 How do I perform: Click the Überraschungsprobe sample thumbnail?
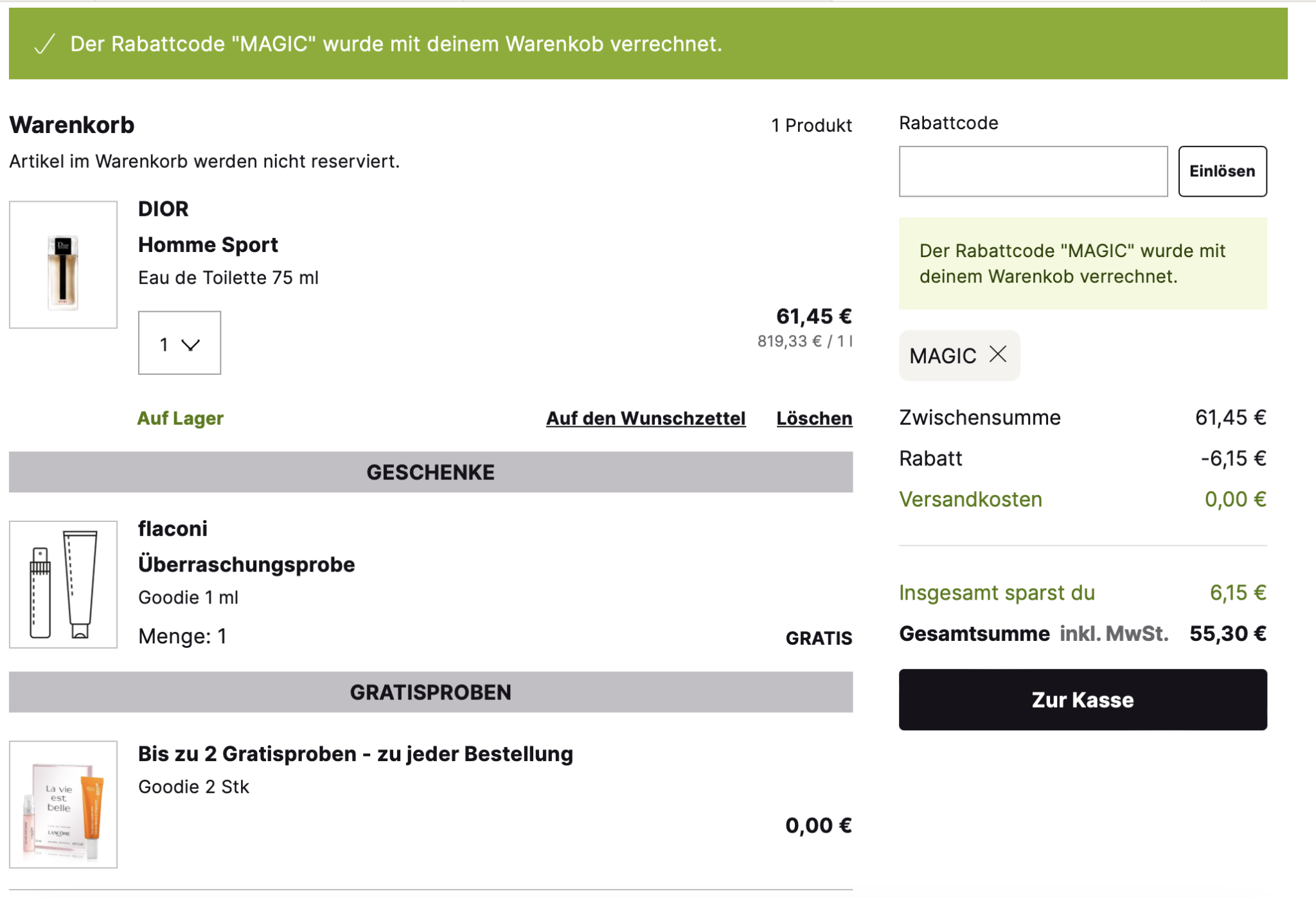(x=63, y=584)
